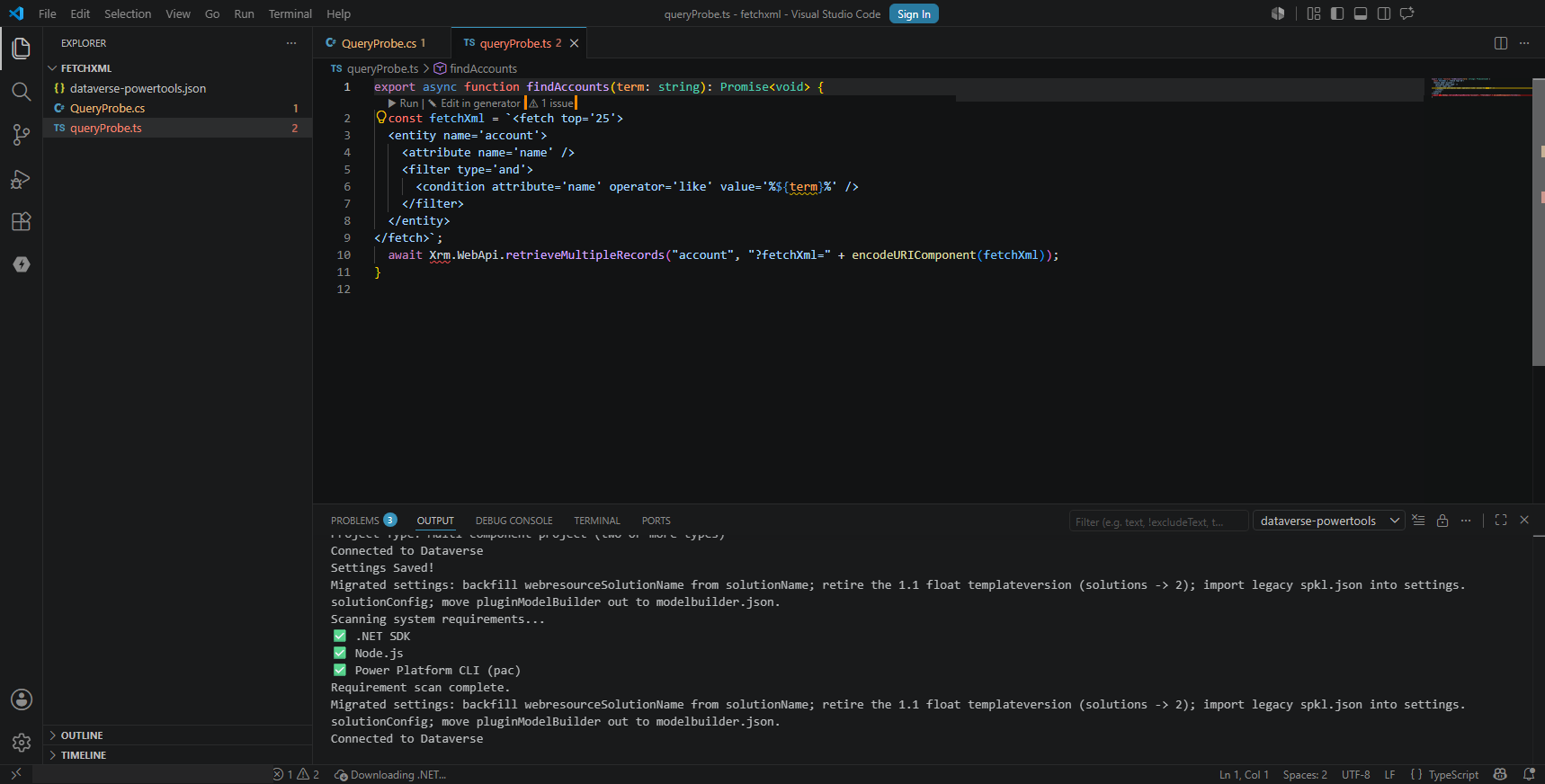
Task: Open the dataverse-powertools output channel dropdown
Action: 1329,521
